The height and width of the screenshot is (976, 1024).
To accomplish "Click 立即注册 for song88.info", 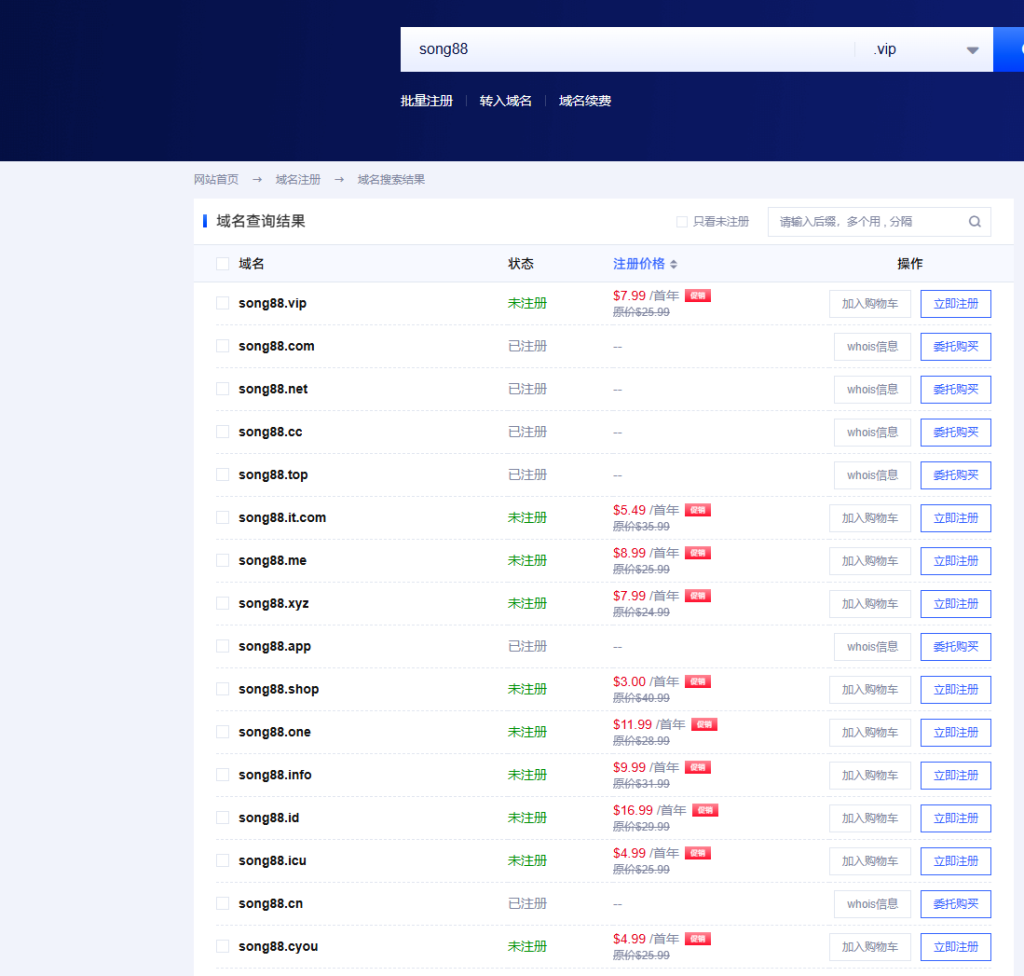I will (955, 775).
